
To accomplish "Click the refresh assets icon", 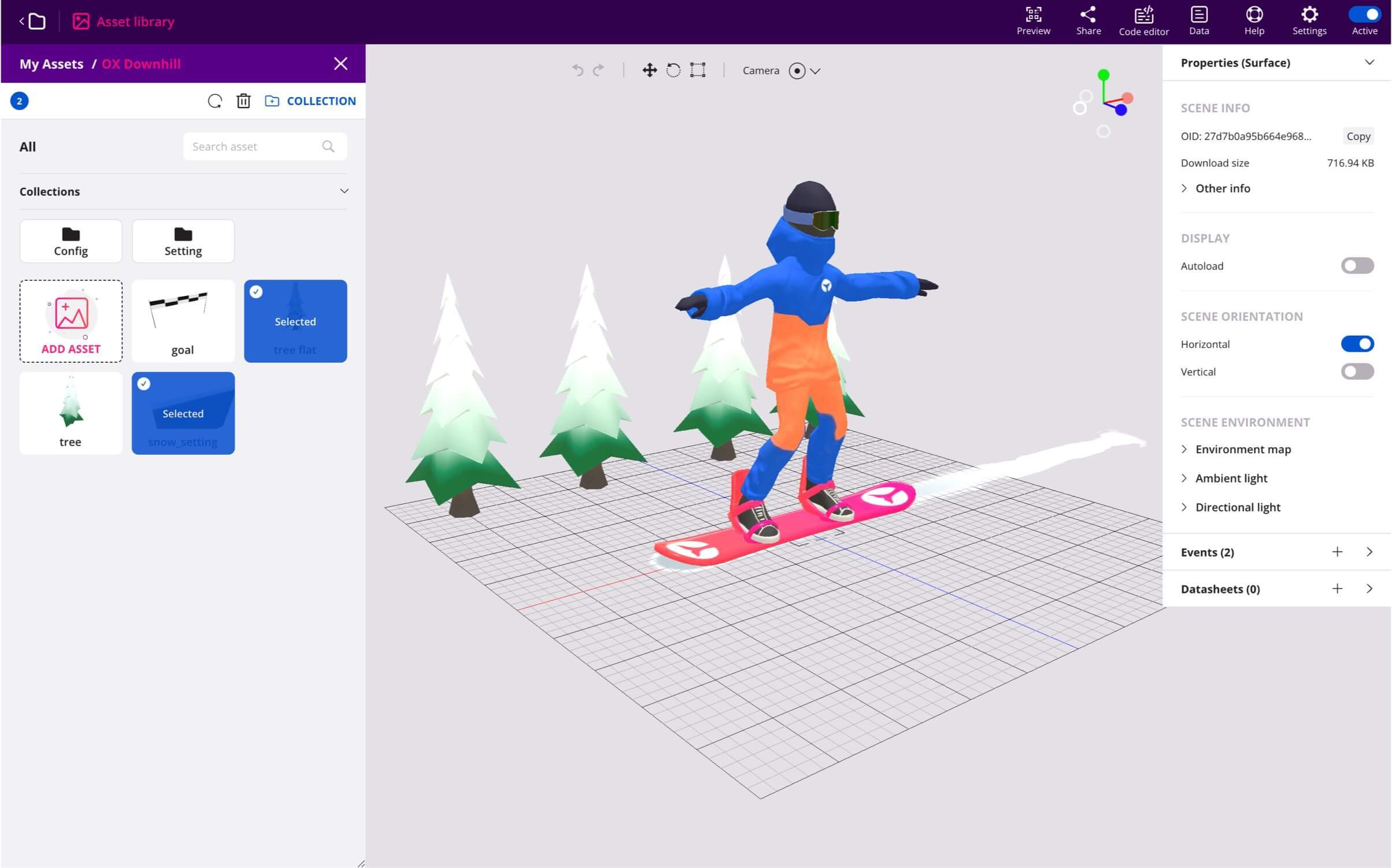I will (x=214, y=101).
